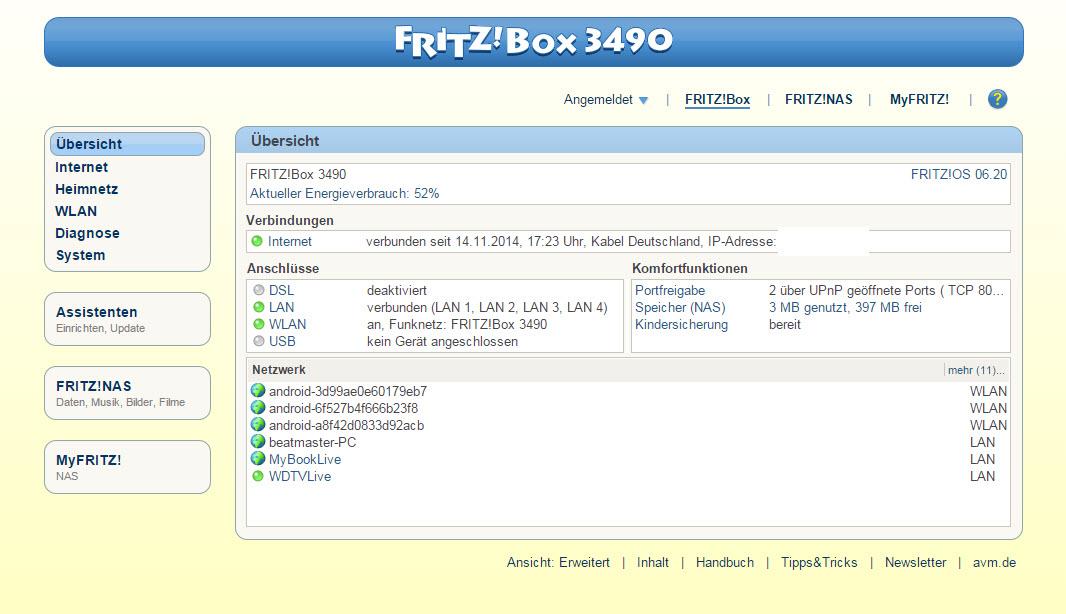Open the FRITZ!OS 06.20 version link
This screenshot has width=1066, height=614.
click(x=959, y=175)
